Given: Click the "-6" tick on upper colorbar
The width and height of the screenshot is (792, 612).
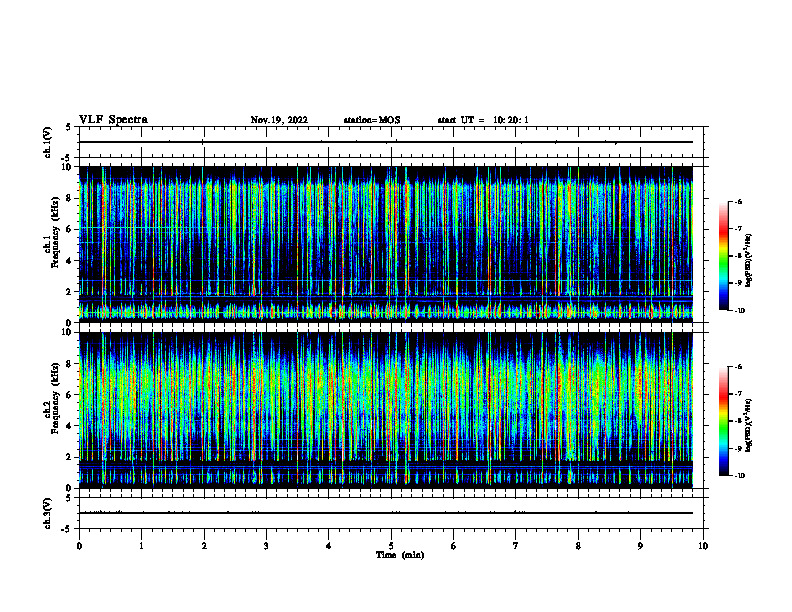Looking at the screenshot, I should click(x=738, y=202).
